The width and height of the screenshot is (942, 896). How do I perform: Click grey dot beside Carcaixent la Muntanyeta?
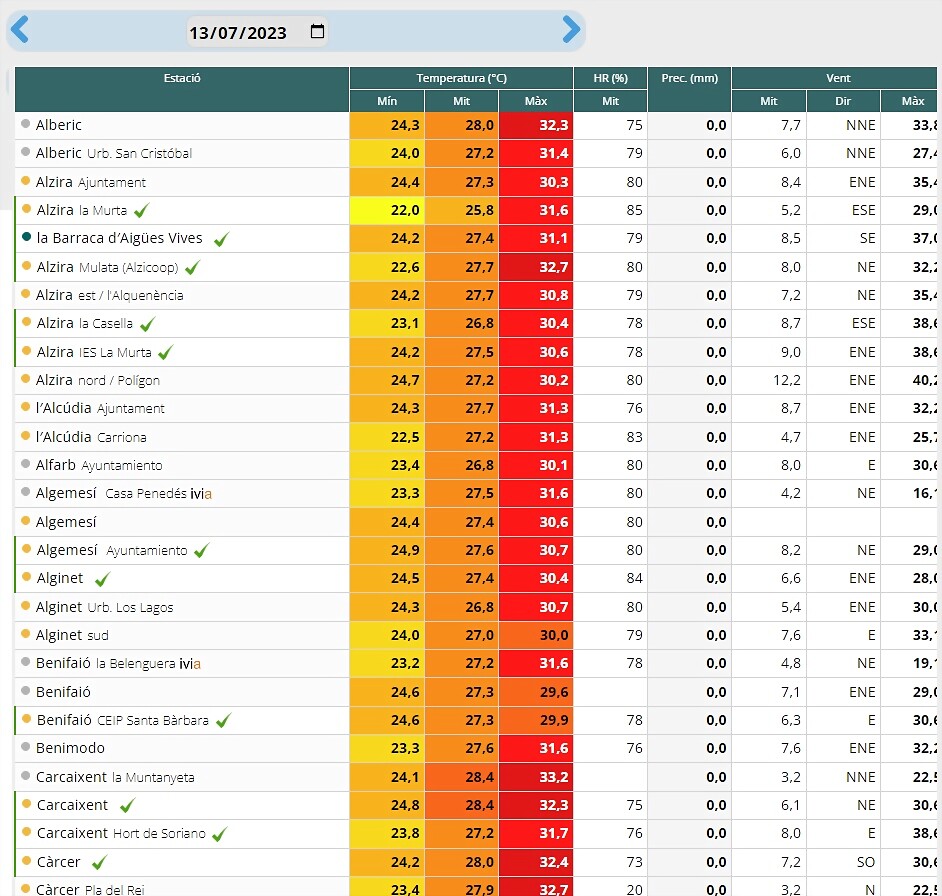25,775
